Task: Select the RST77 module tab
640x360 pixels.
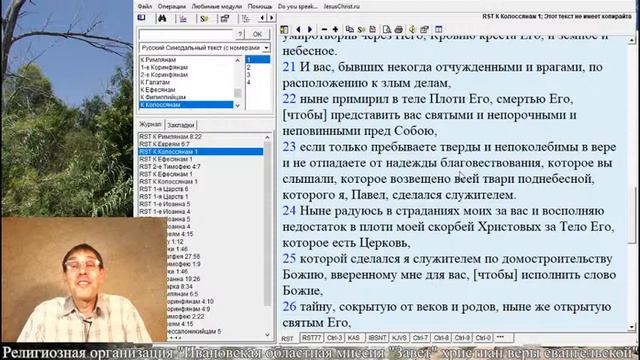Action: (x=312, y=338)
